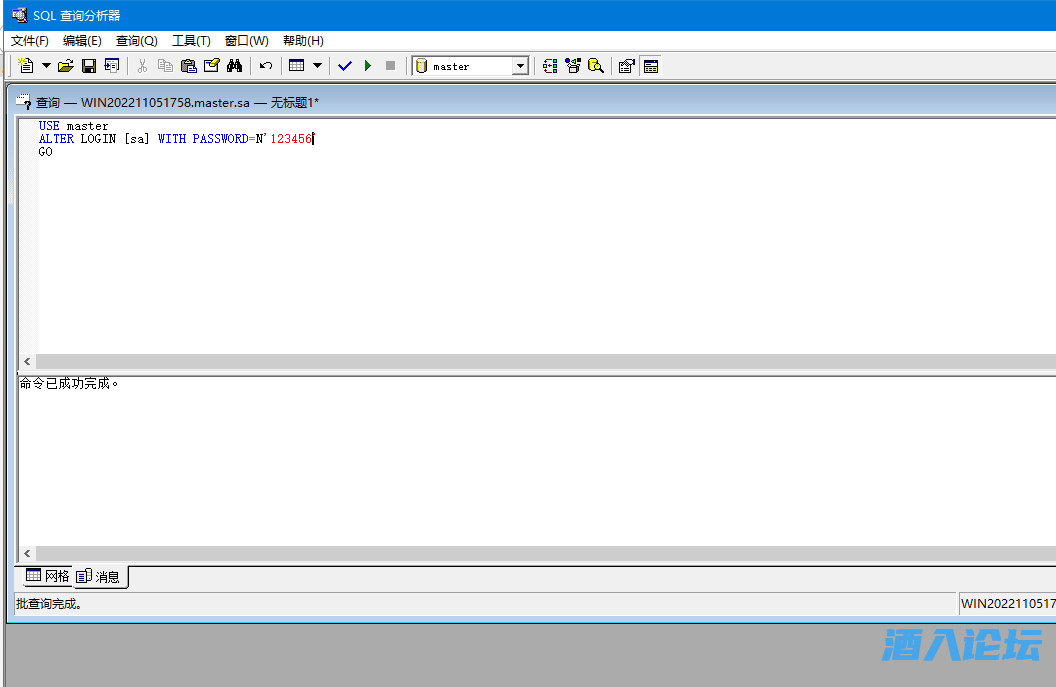Execute the query with green play icon
Viewport: 1056px width, 687px height.
368,66
